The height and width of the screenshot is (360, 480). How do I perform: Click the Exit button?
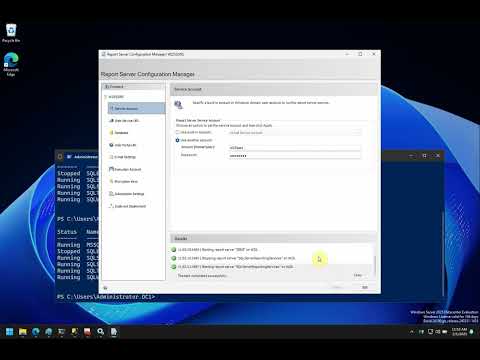(365, 287)
